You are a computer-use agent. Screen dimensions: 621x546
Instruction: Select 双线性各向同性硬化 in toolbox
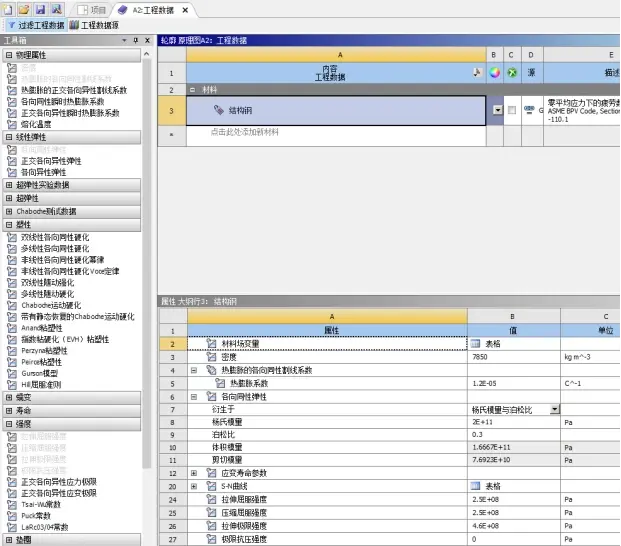coord(55,237)
